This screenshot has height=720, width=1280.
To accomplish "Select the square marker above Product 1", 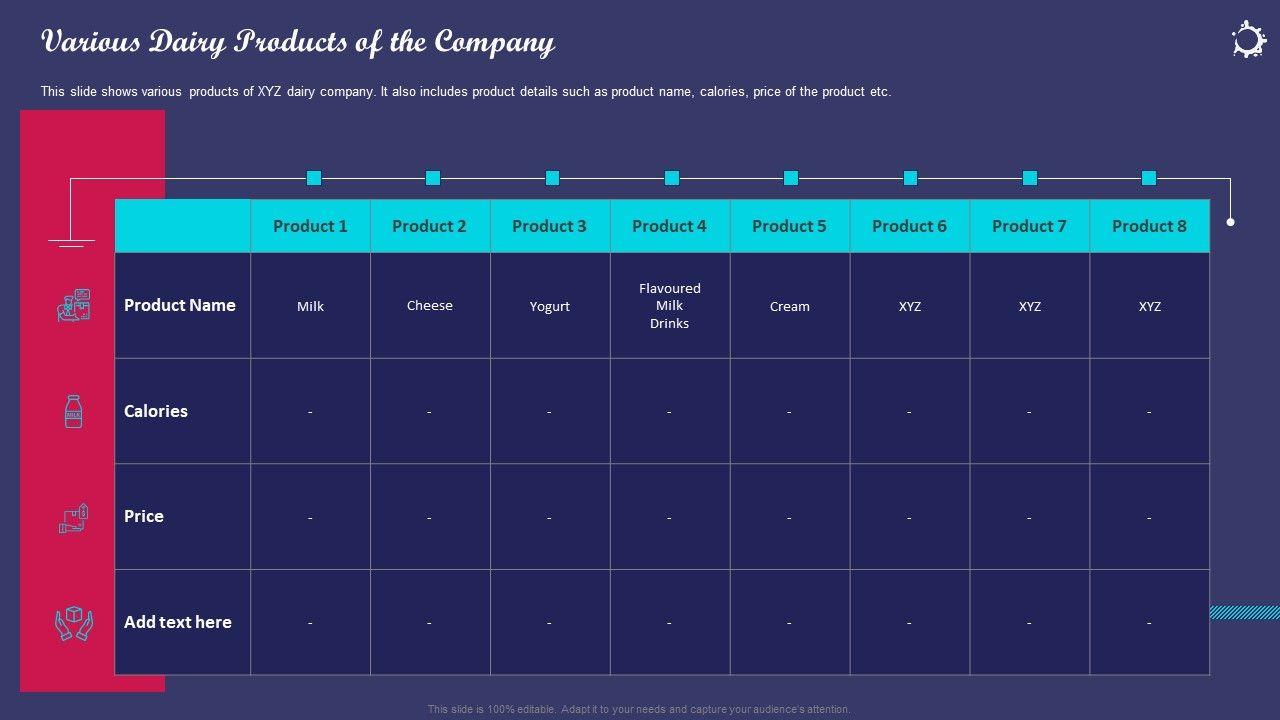I will [314, 178].
